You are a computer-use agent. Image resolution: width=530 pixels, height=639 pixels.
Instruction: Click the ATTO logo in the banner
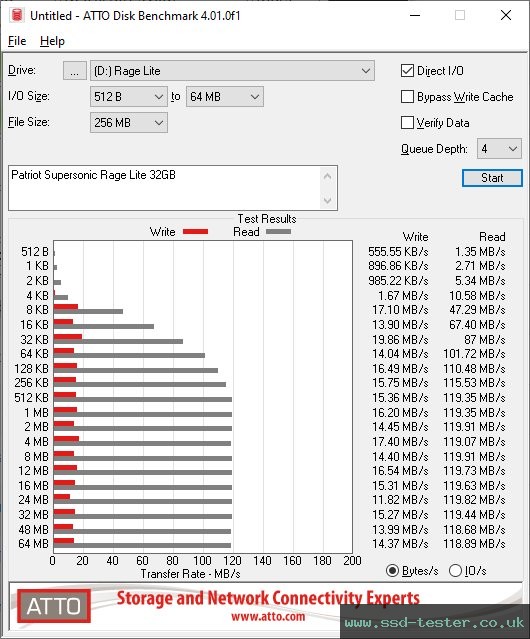pos(54,606)
